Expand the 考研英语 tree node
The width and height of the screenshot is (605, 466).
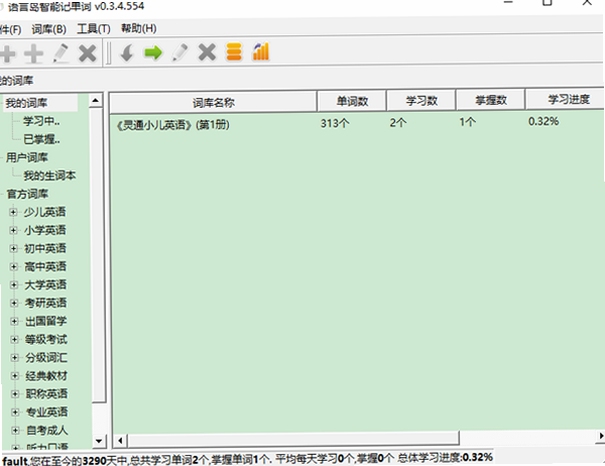point(14,303)
